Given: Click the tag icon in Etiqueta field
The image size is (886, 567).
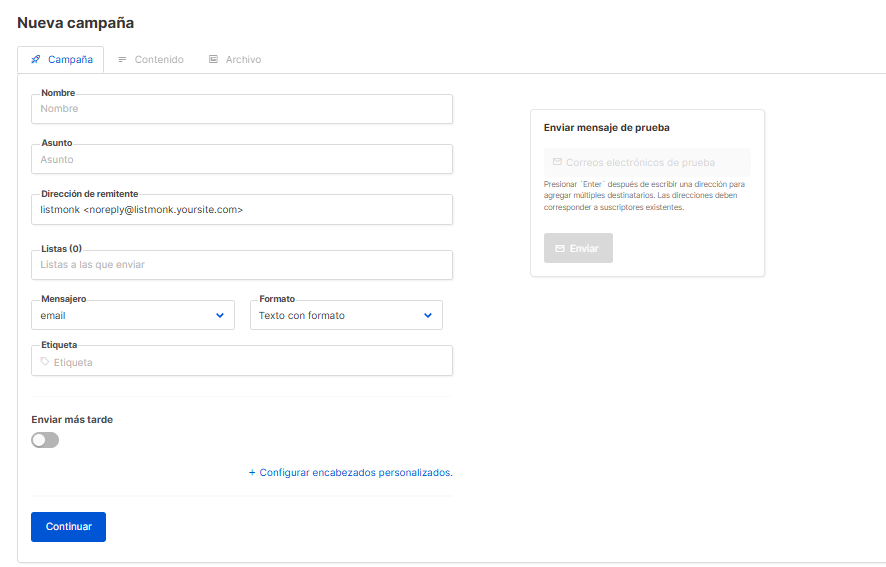Looking at the screenshot, I should (45, 362).
